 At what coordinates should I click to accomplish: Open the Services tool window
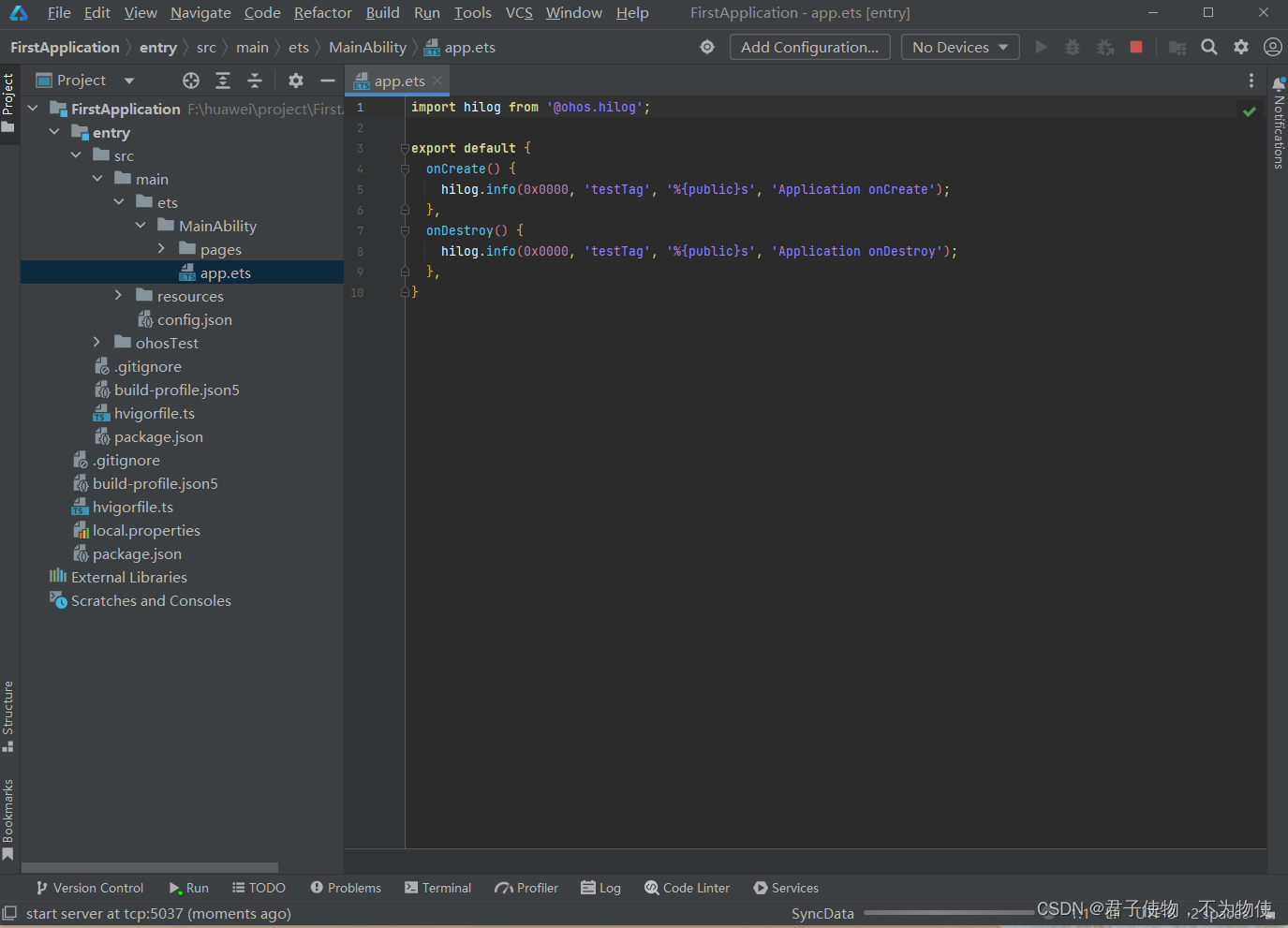pos(786,888)
